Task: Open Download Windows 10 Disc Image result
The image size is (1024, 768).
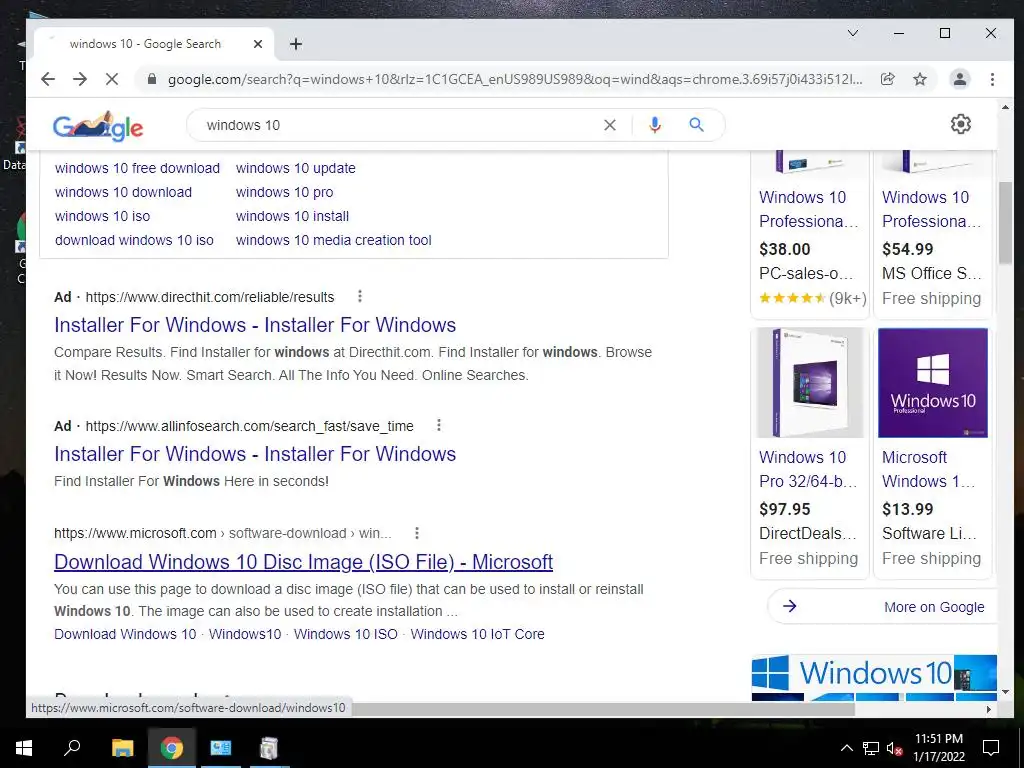Action: (x=304, y=562)
